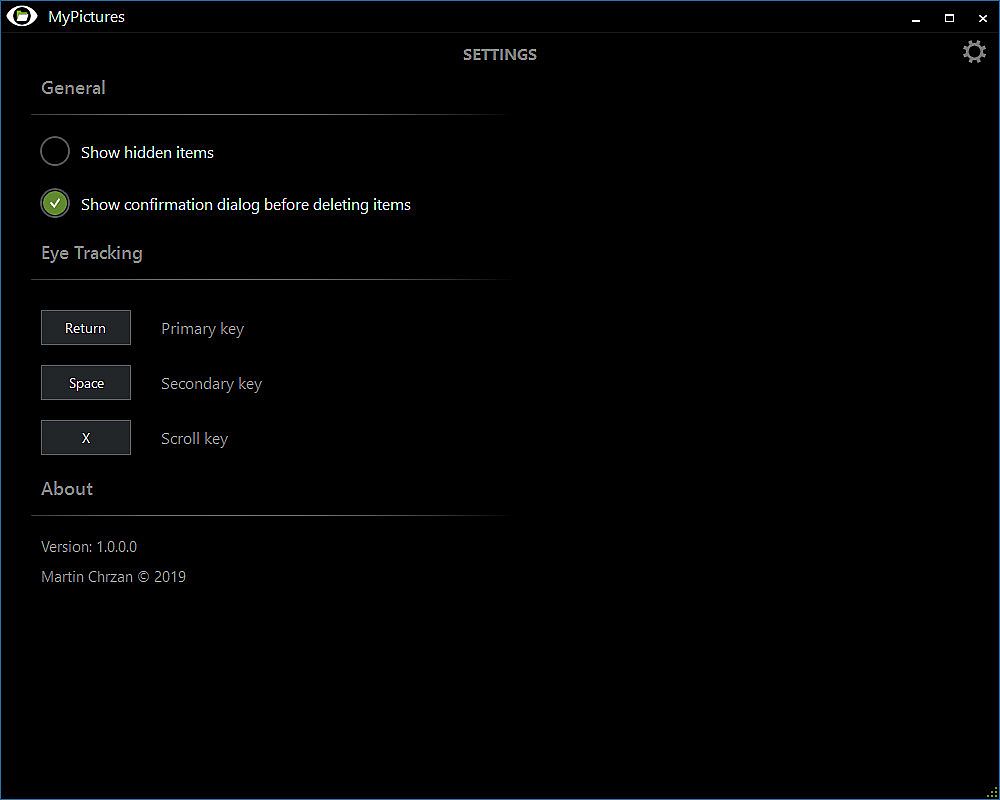The image size is (1000, 800).
Task: Click the 'Secondary key' label
Action: pyautogui.click(x=211, y=383)
